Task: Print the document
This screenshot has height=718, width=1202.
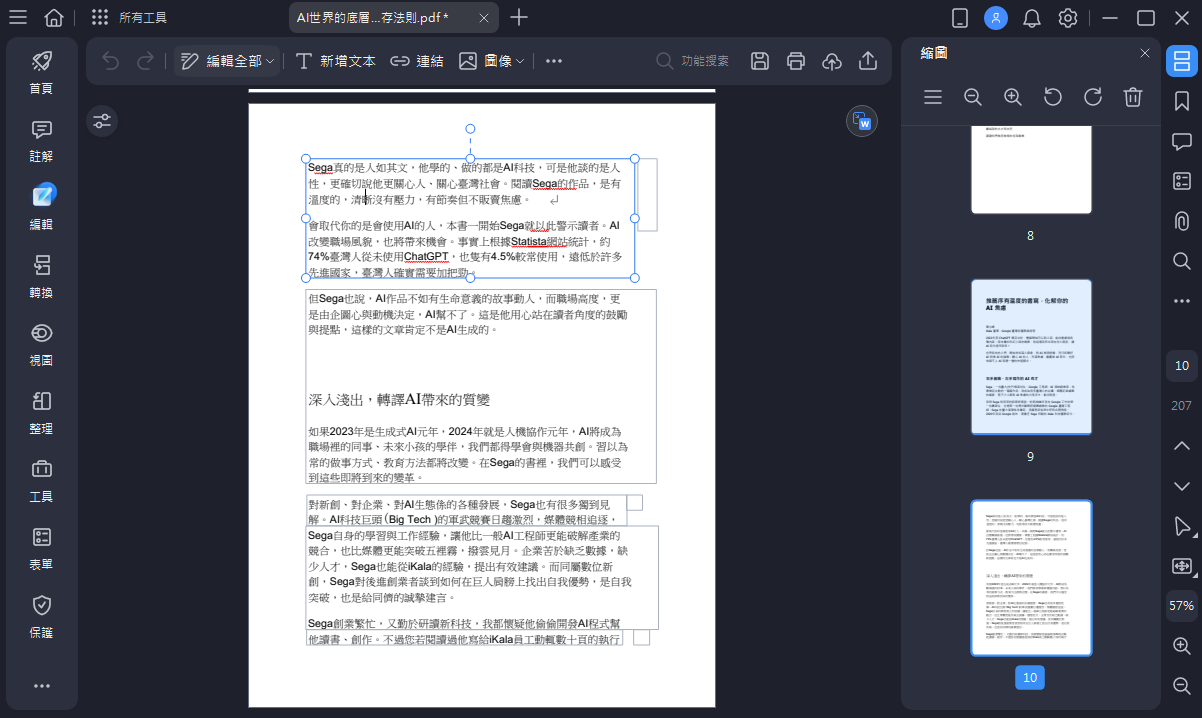Action: pyautogui.click(x=796, y=61)
